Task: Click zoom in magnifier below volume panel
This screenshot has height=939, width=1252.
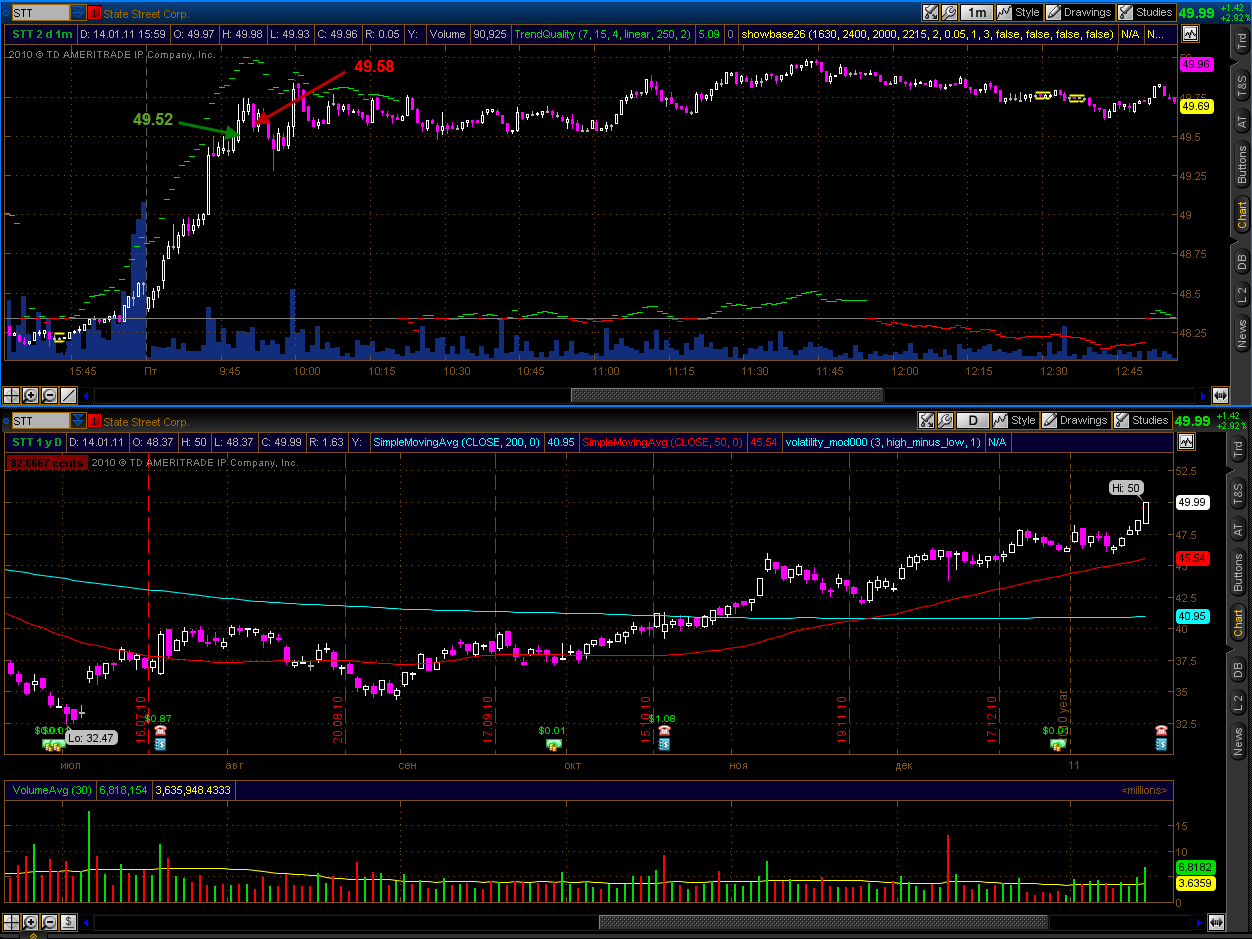Action: pos(30,921)
